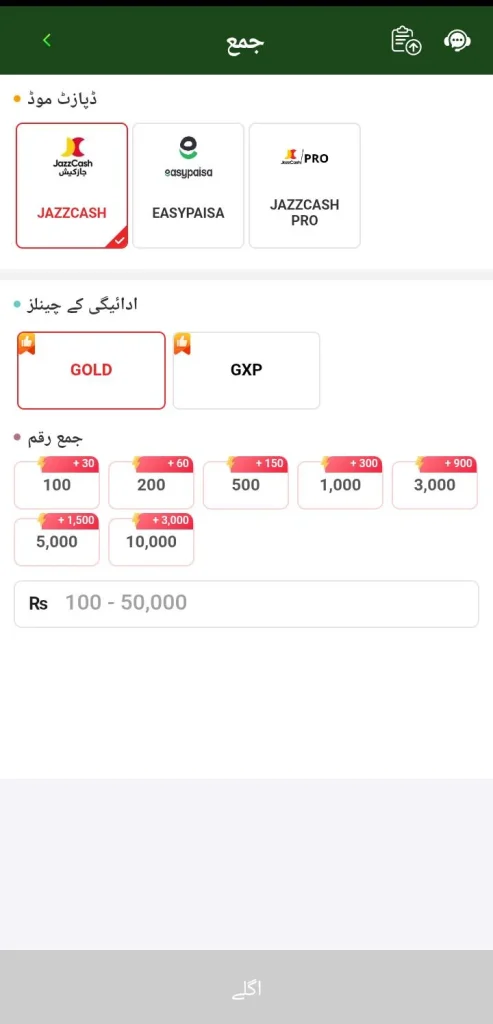Focus the Rs 100 - 50,000 amount field
This screenshot has height=1024, width=493.
tap(246, 603)
